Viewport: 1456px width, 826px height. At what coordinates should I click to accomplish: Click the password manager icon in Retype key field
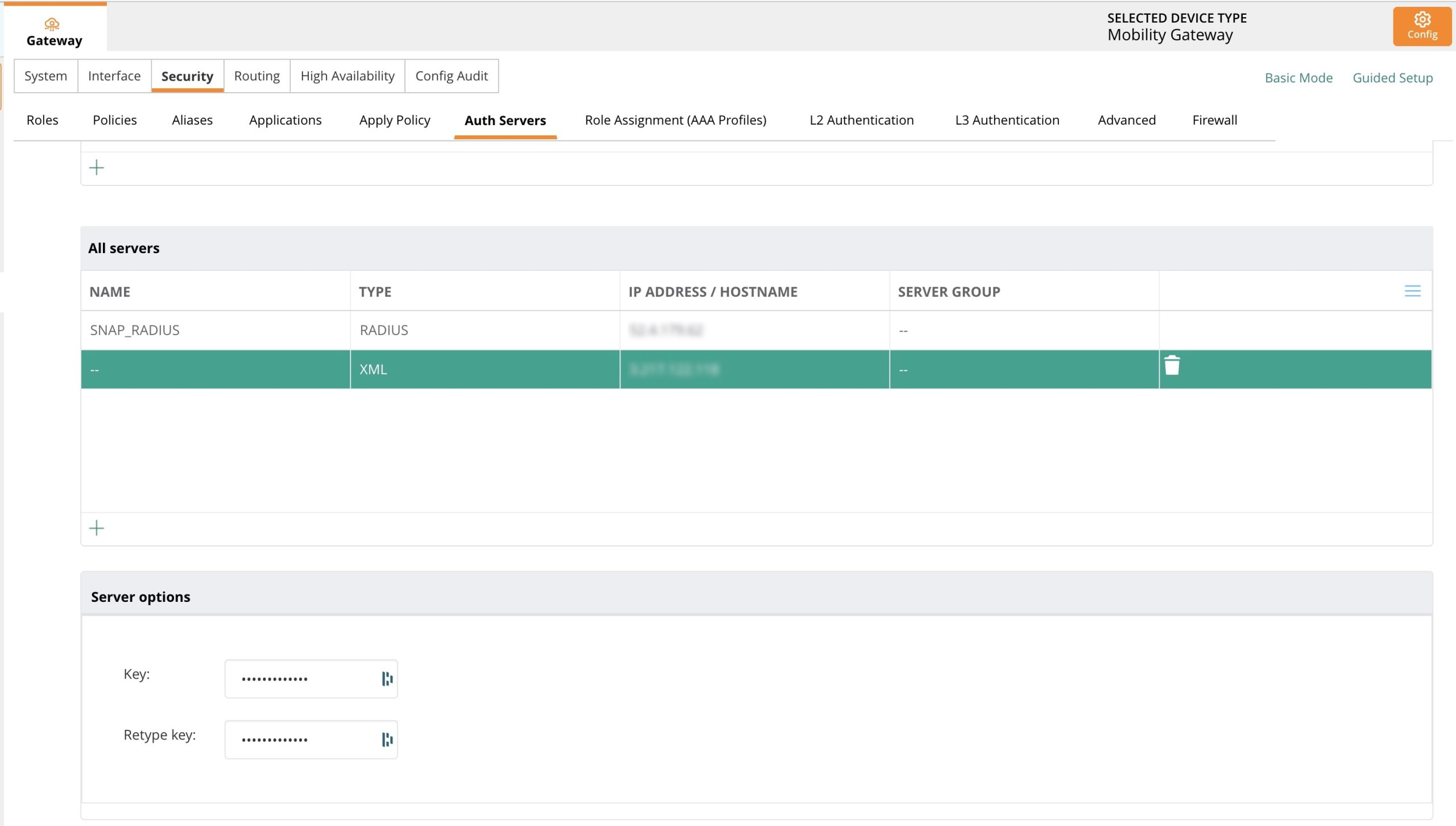387,740
